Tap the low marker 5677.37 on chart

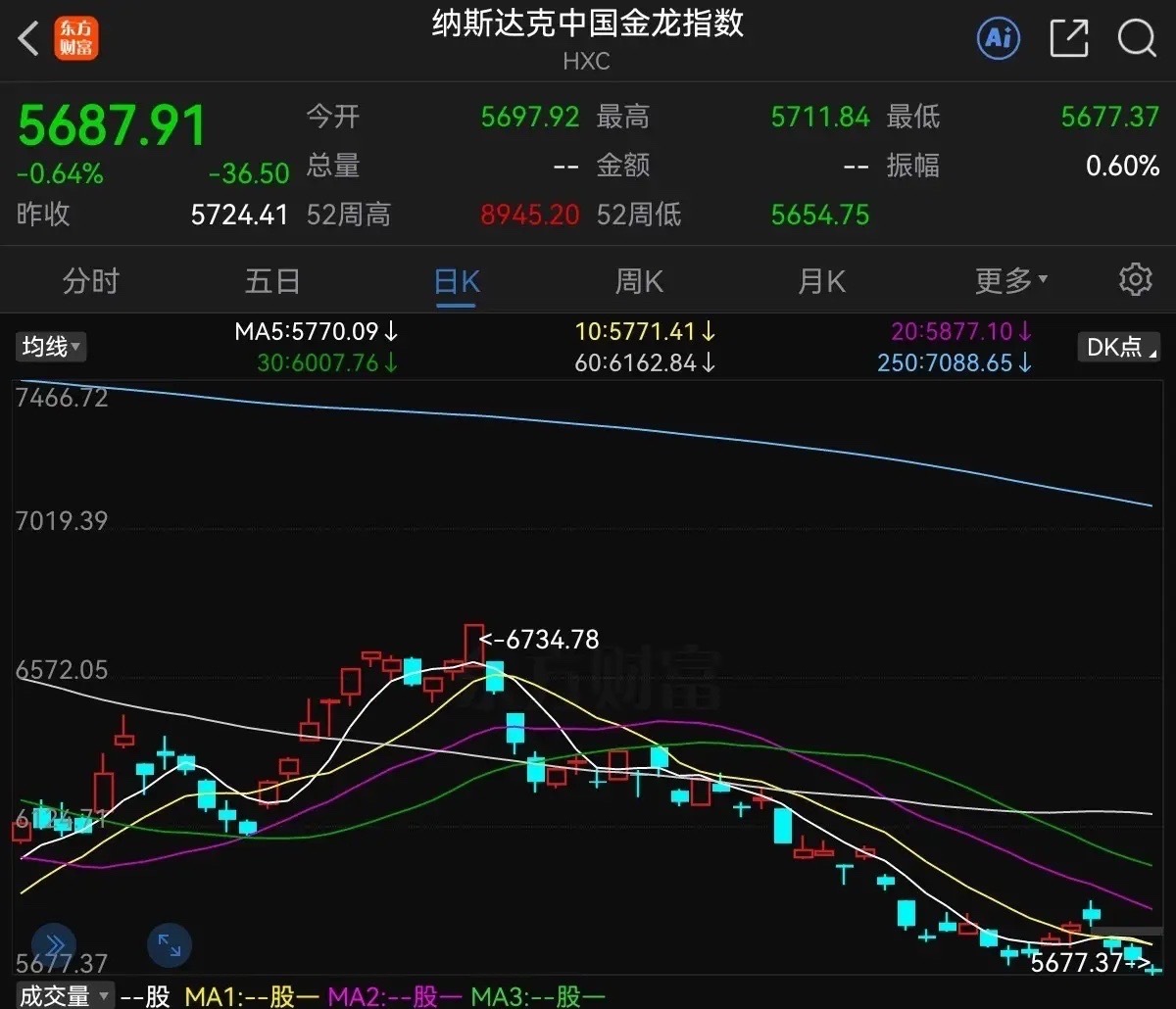tap(1090, 963)
